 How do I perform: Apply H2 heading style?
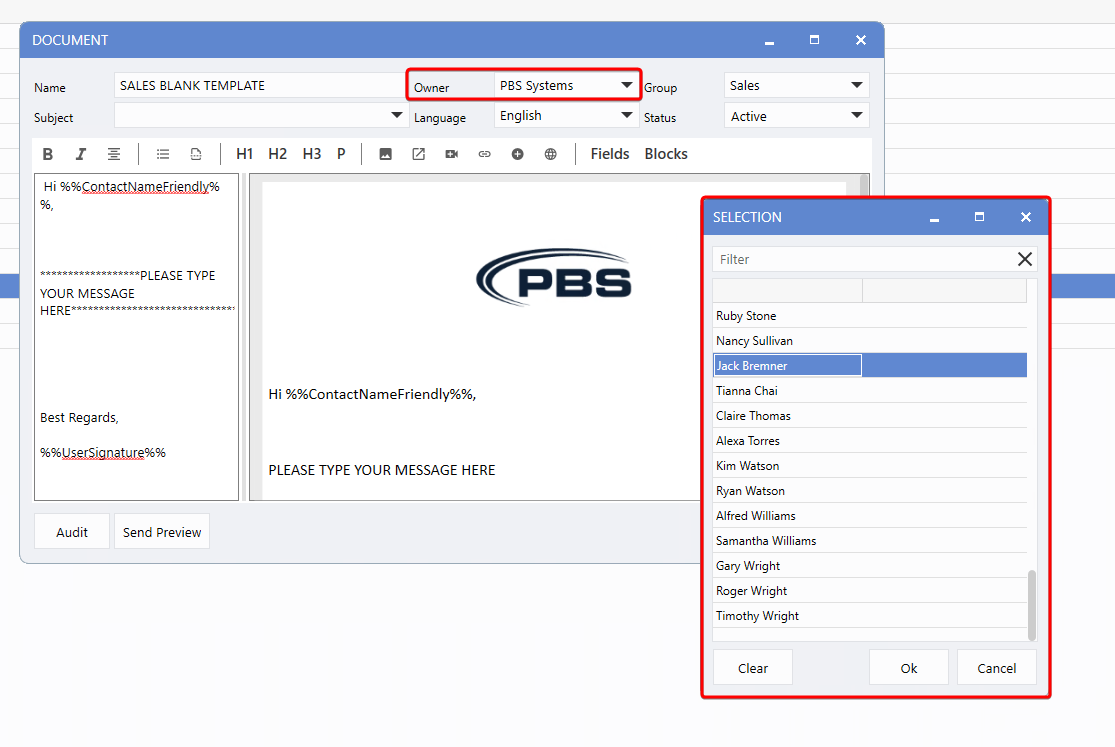278,154
